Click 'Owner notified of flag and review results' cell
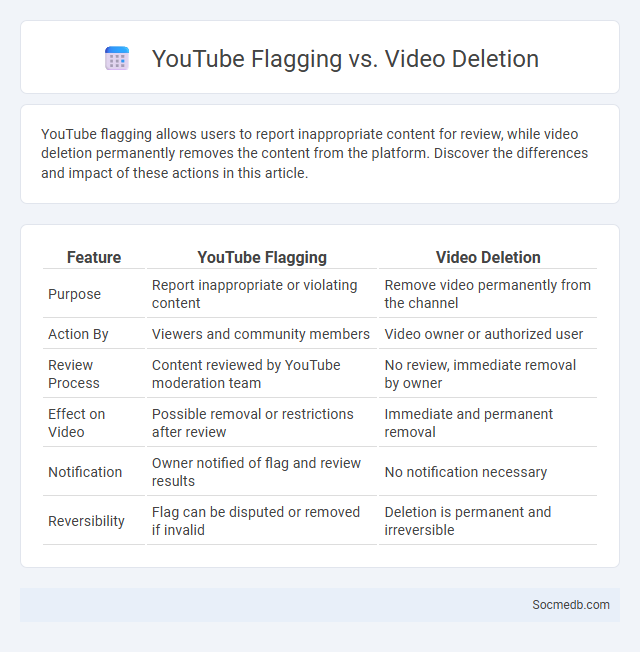640x652 pixels. 262,472
